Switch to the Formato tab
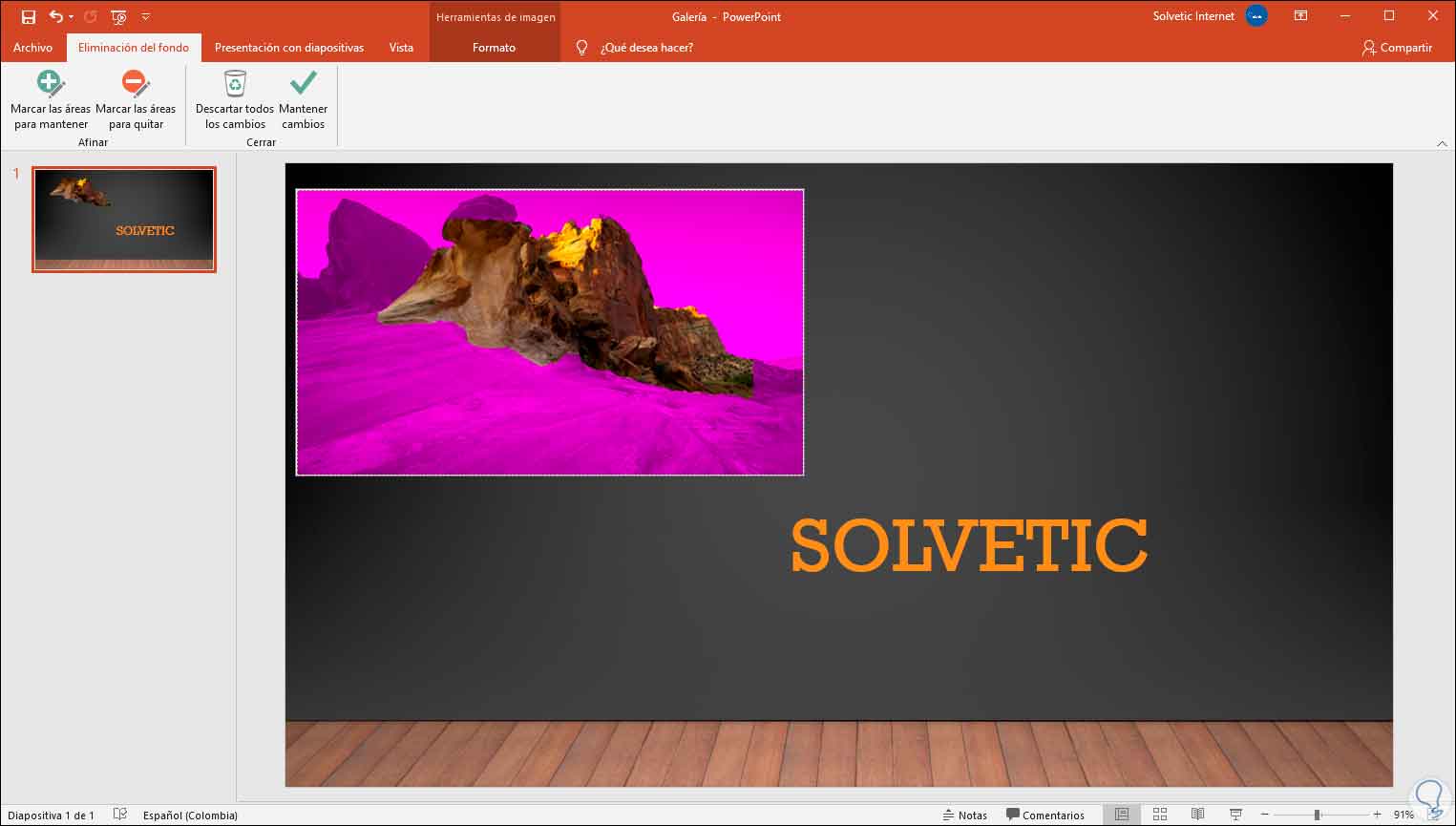1456x826 pixels. [x=494, y=48]
